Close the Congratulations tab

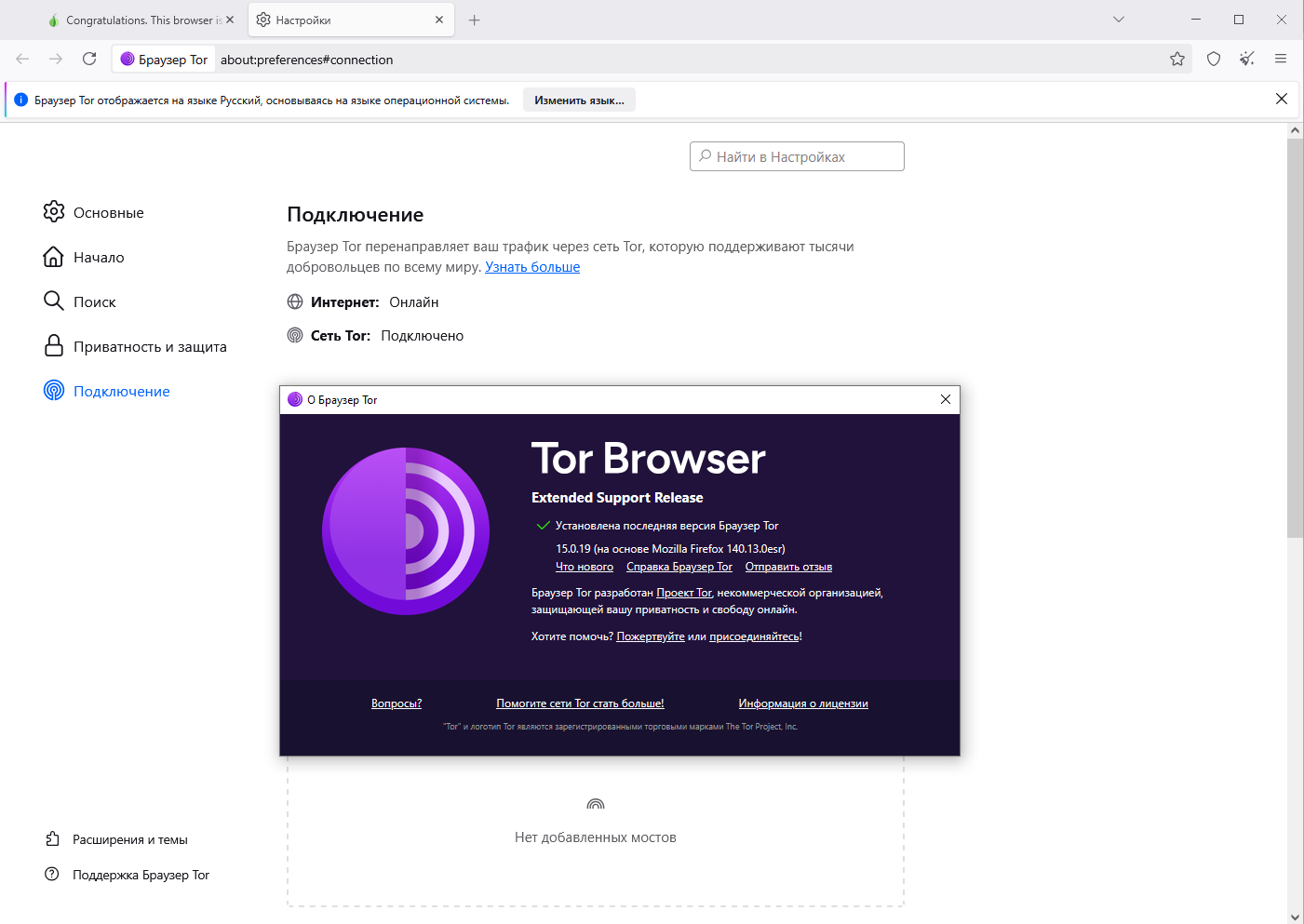click(230, 20)
